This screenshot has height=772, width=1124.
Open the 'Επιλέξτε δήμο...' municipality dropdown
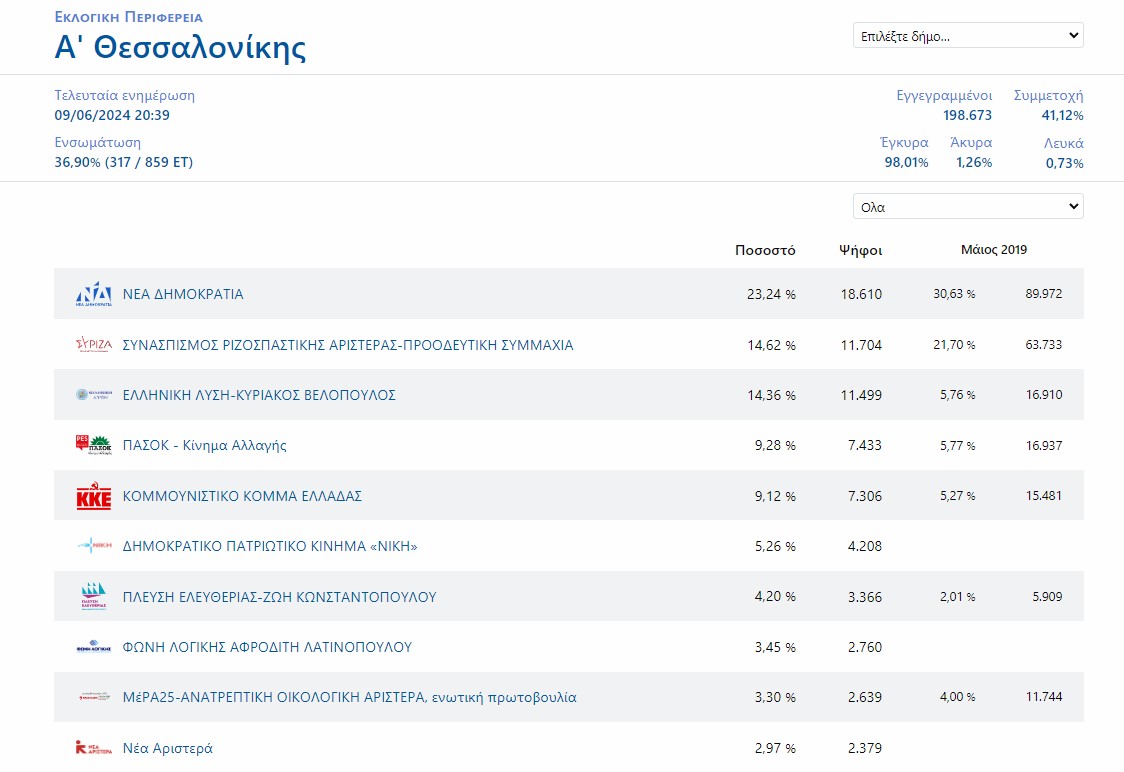coord(968,36)
